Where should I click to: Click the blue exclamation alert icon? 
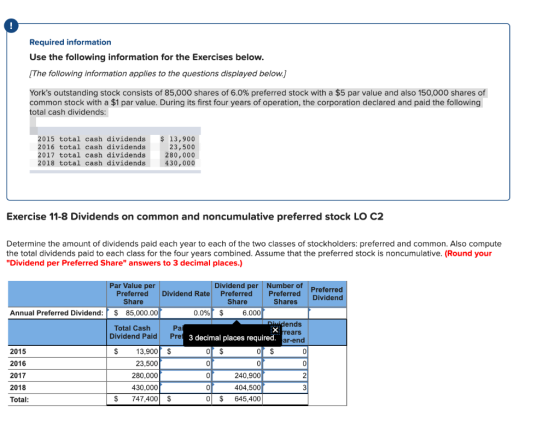(x=11, y=26)
